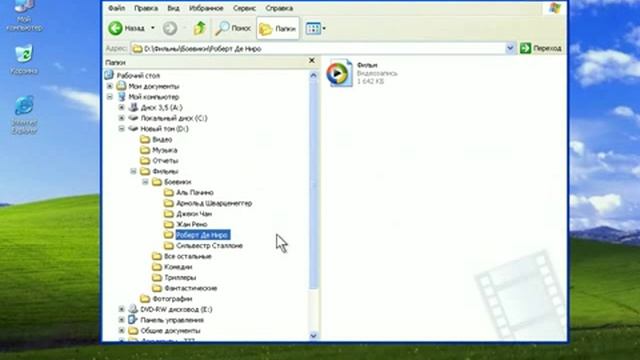640x360 pixels.
Task: Click the folder tree scrollbar up arrow
Action: [313, 75]
